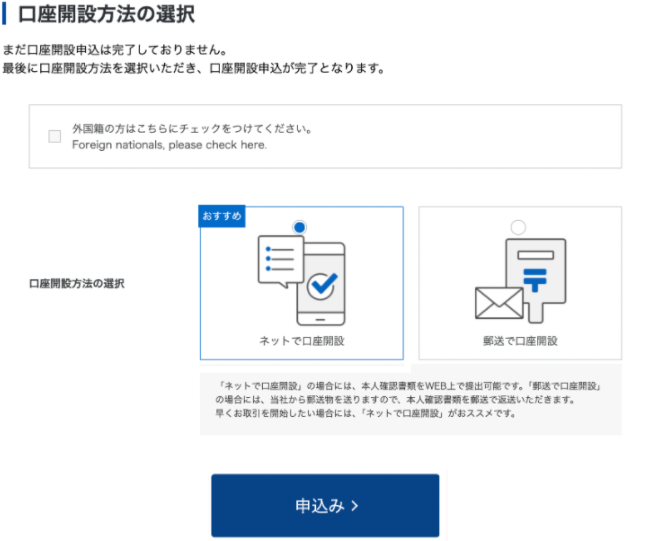Click the gray explanation note box
The width and height of the screenshot is (666, 541).
(410, 399)
